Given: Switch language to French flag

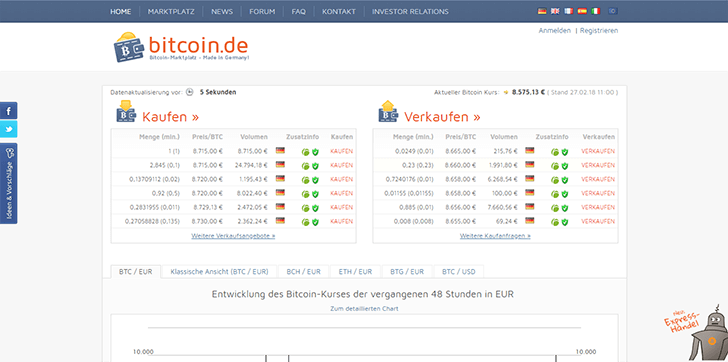Looking at the screenshot, I should tap(569, 11).
